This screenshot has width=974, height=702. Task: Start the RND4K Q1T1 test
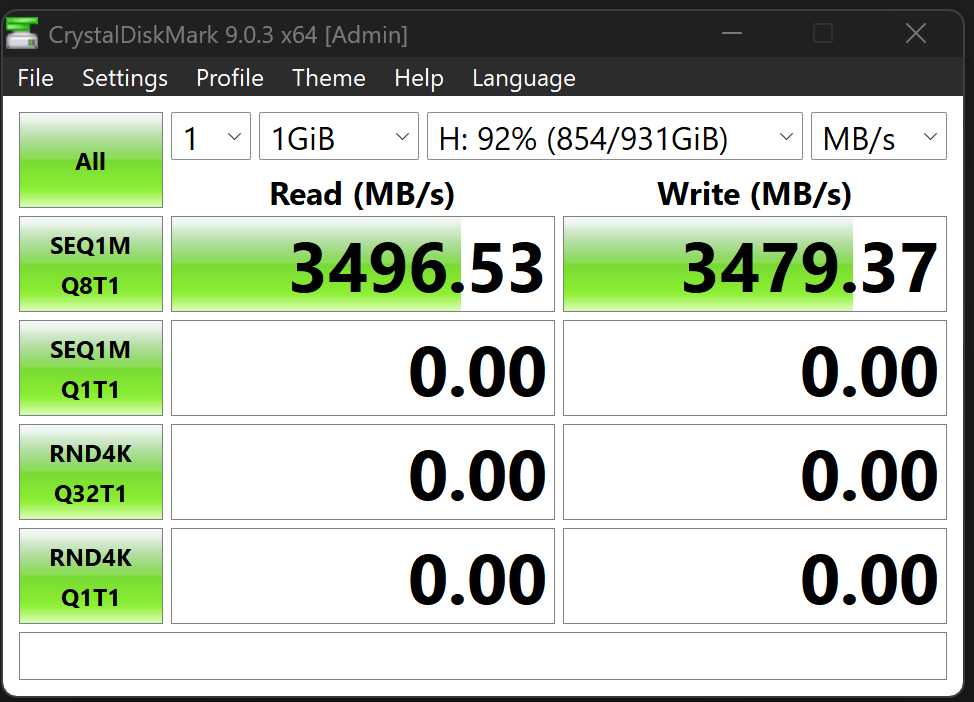(x=91, y=576)
